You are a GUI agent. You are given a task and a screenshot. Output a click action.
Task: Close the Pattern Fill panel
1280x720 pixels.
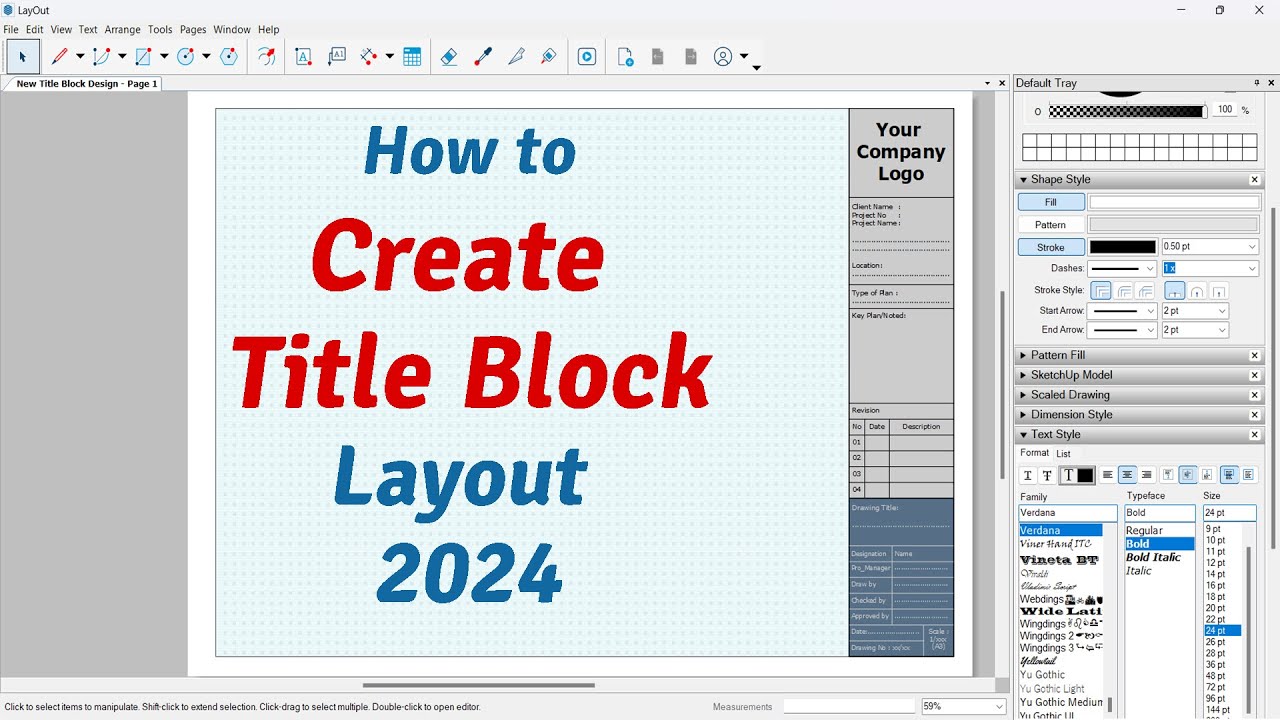1255,355
